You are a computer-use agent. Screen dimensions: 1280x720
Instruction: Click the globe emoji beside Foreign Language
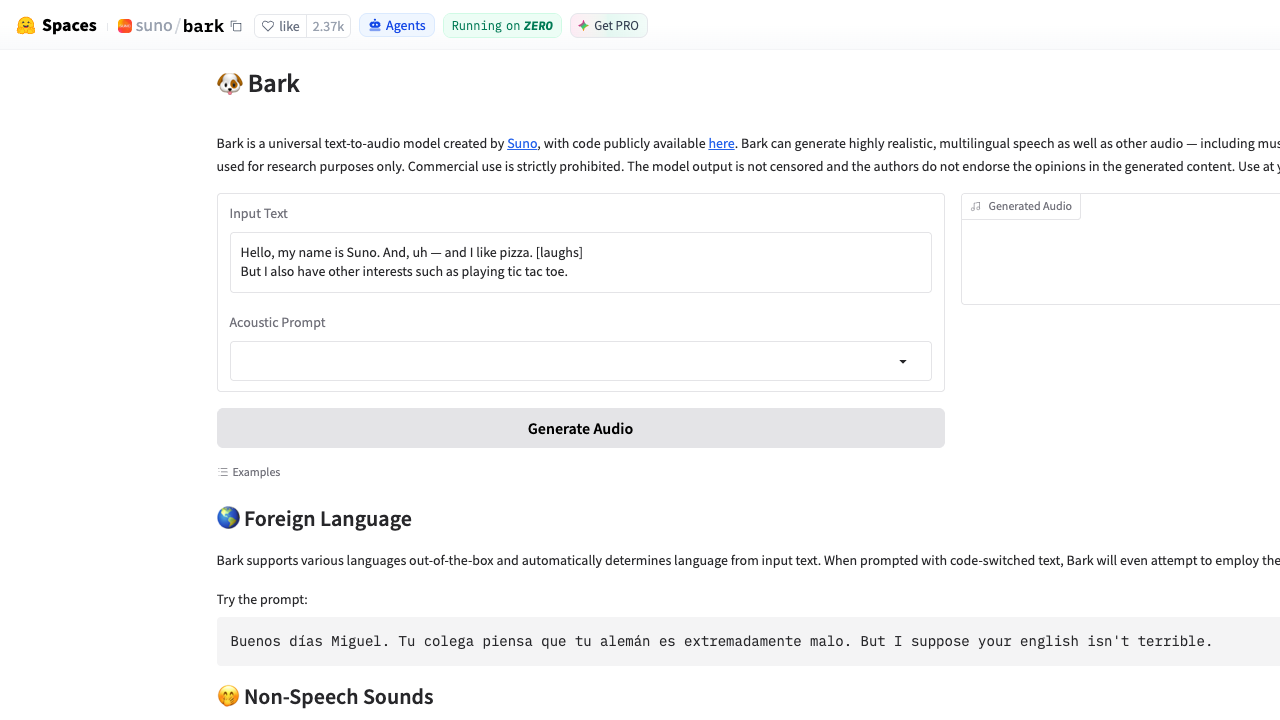pos(228,518)
